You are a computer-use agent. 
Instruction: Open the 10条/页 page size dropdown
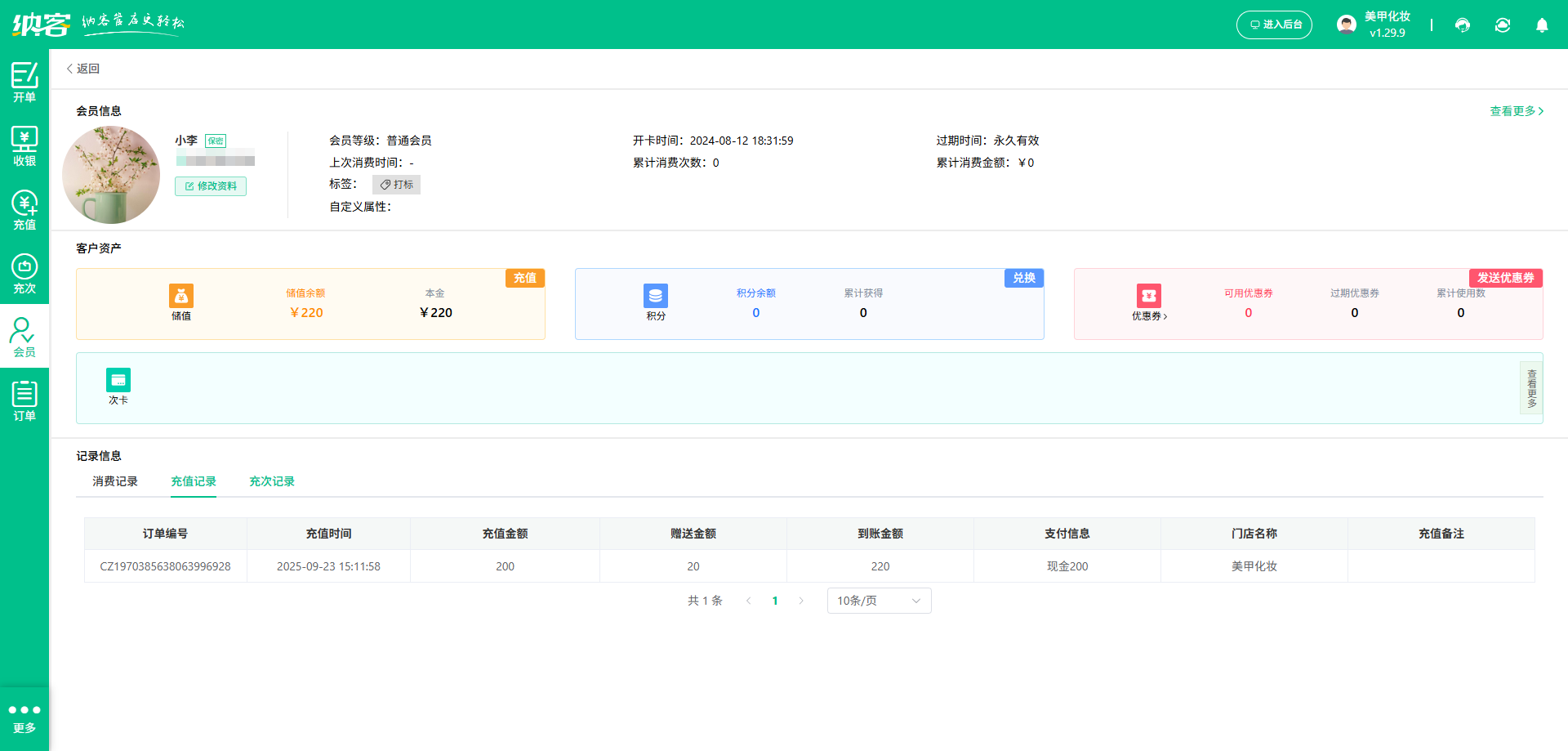click(879, 601)
